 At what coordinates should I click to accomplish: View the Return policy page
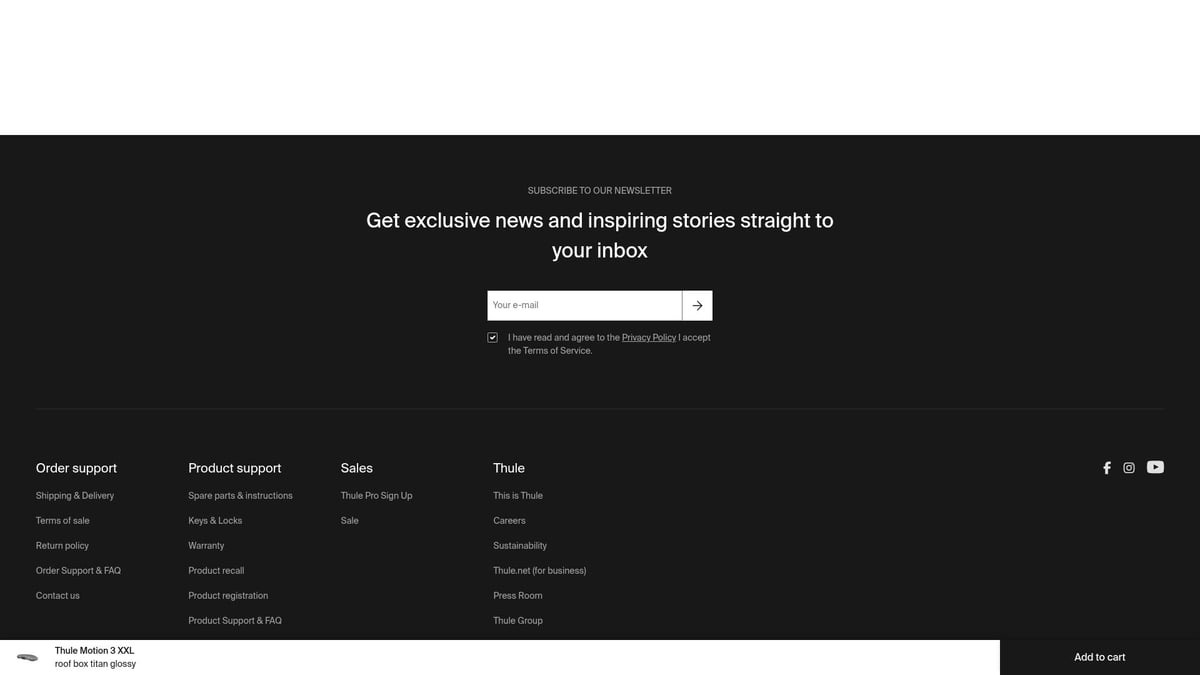(62, 546)
